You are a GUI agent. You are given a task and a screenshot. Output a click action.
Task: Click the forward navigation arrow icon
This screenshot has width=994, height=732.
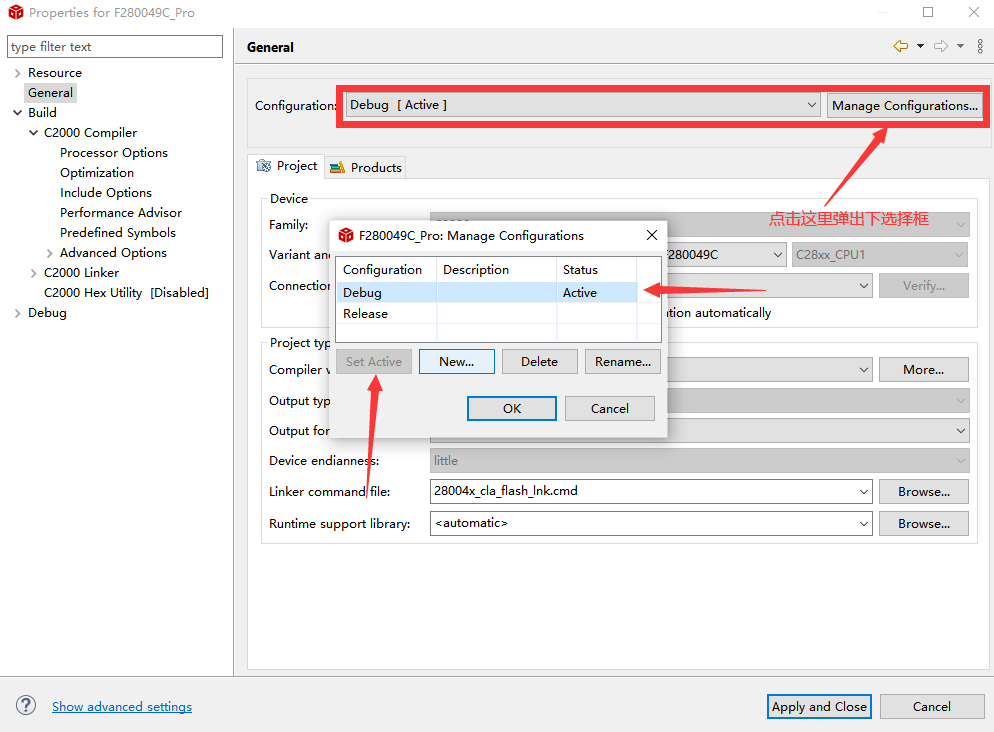(941, 46)
